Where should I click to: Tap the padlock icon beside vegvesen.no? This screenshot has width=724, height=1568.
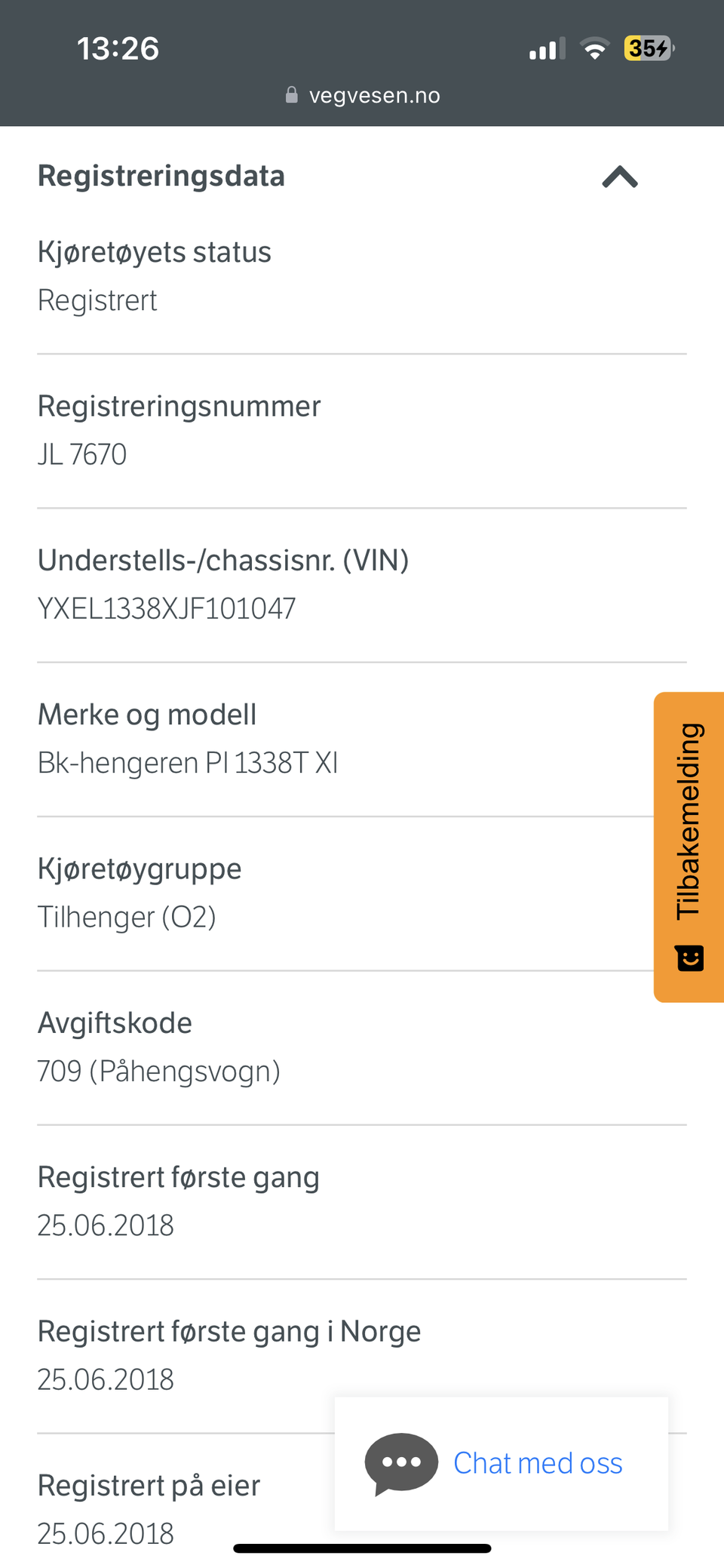(x=292, y=95)
